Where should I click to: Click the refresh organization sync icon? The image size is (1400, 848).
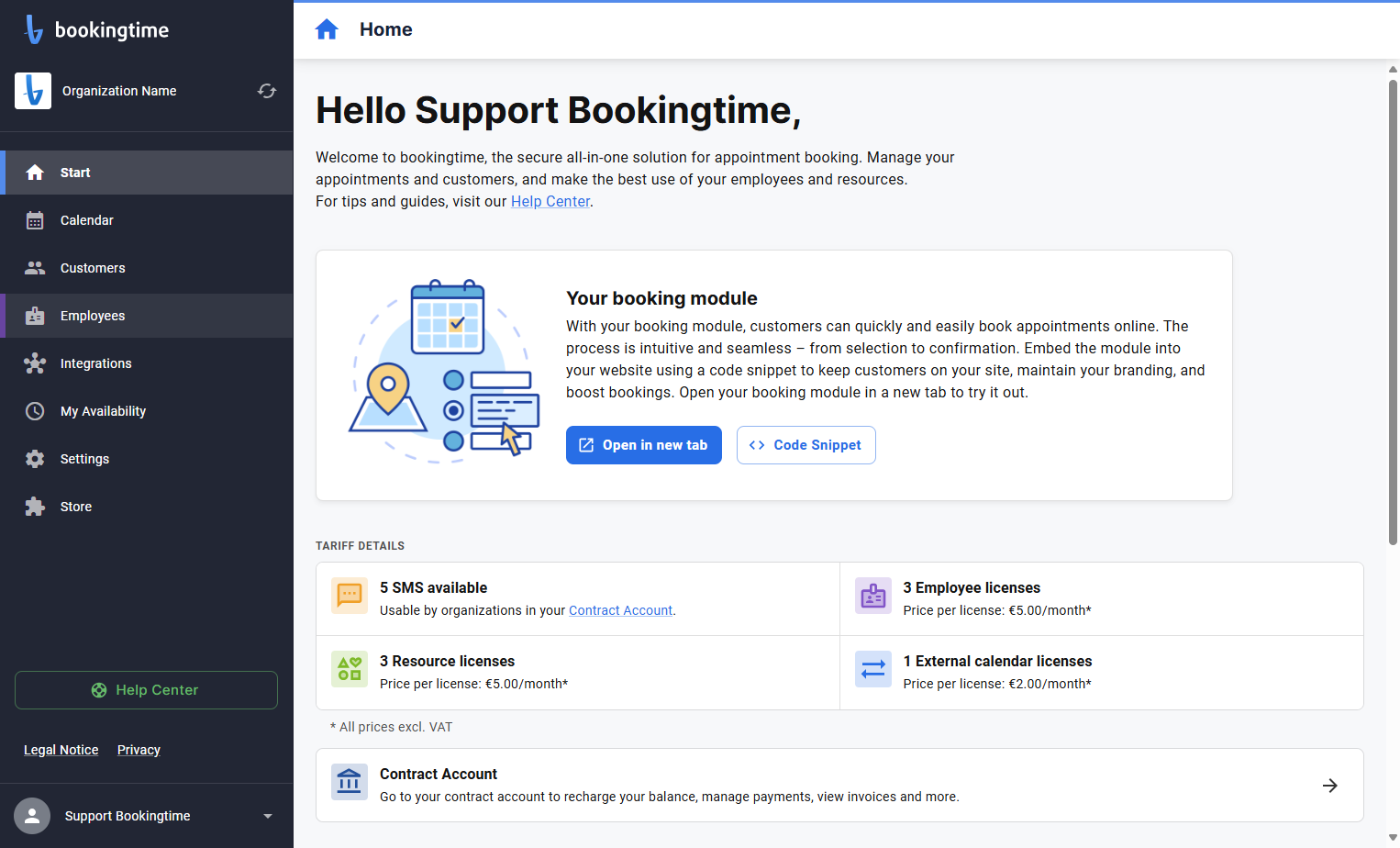(x=267, y=91)
